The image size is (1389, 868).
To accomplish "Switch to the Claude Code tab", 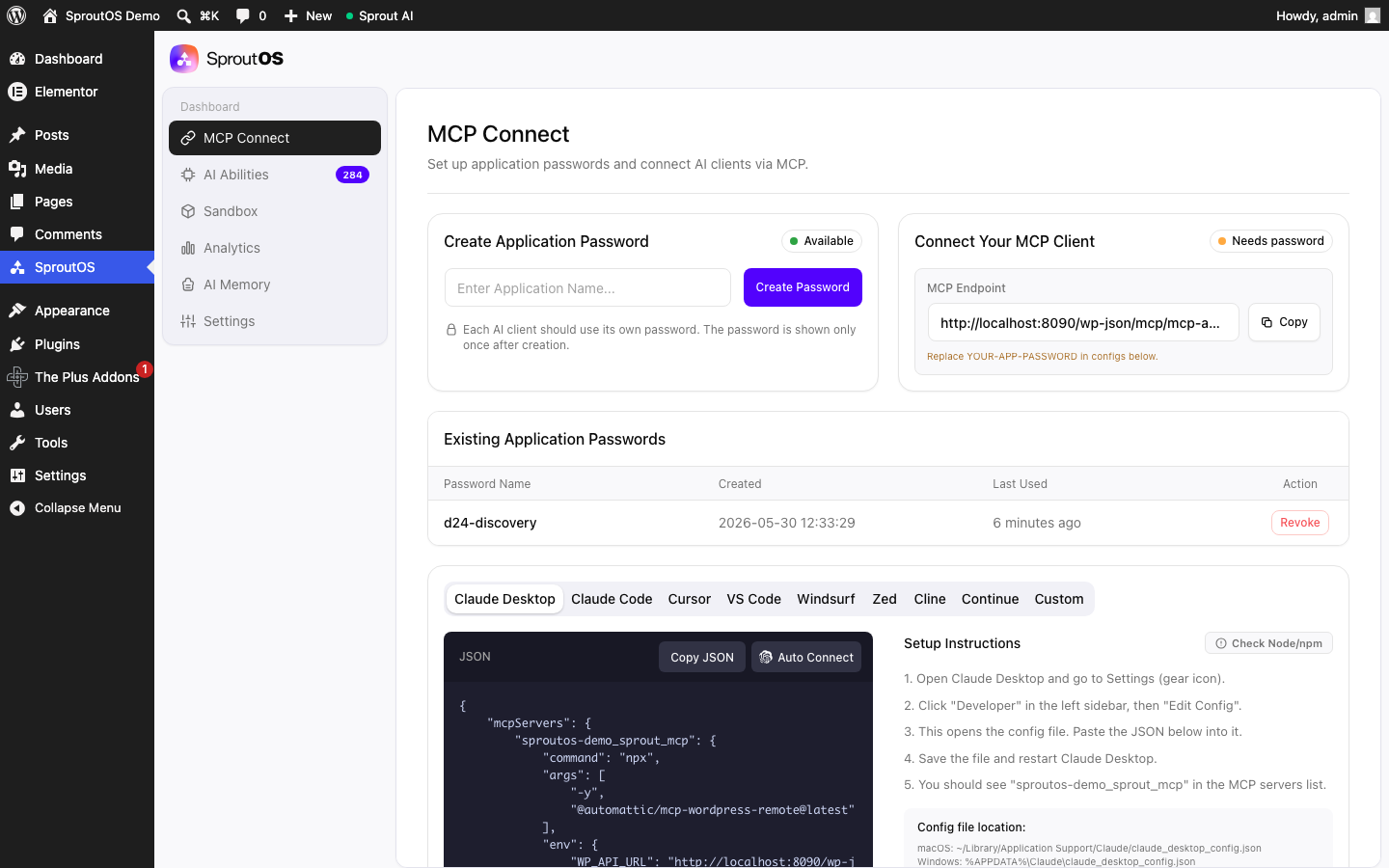I will click(x=612, y=599).
